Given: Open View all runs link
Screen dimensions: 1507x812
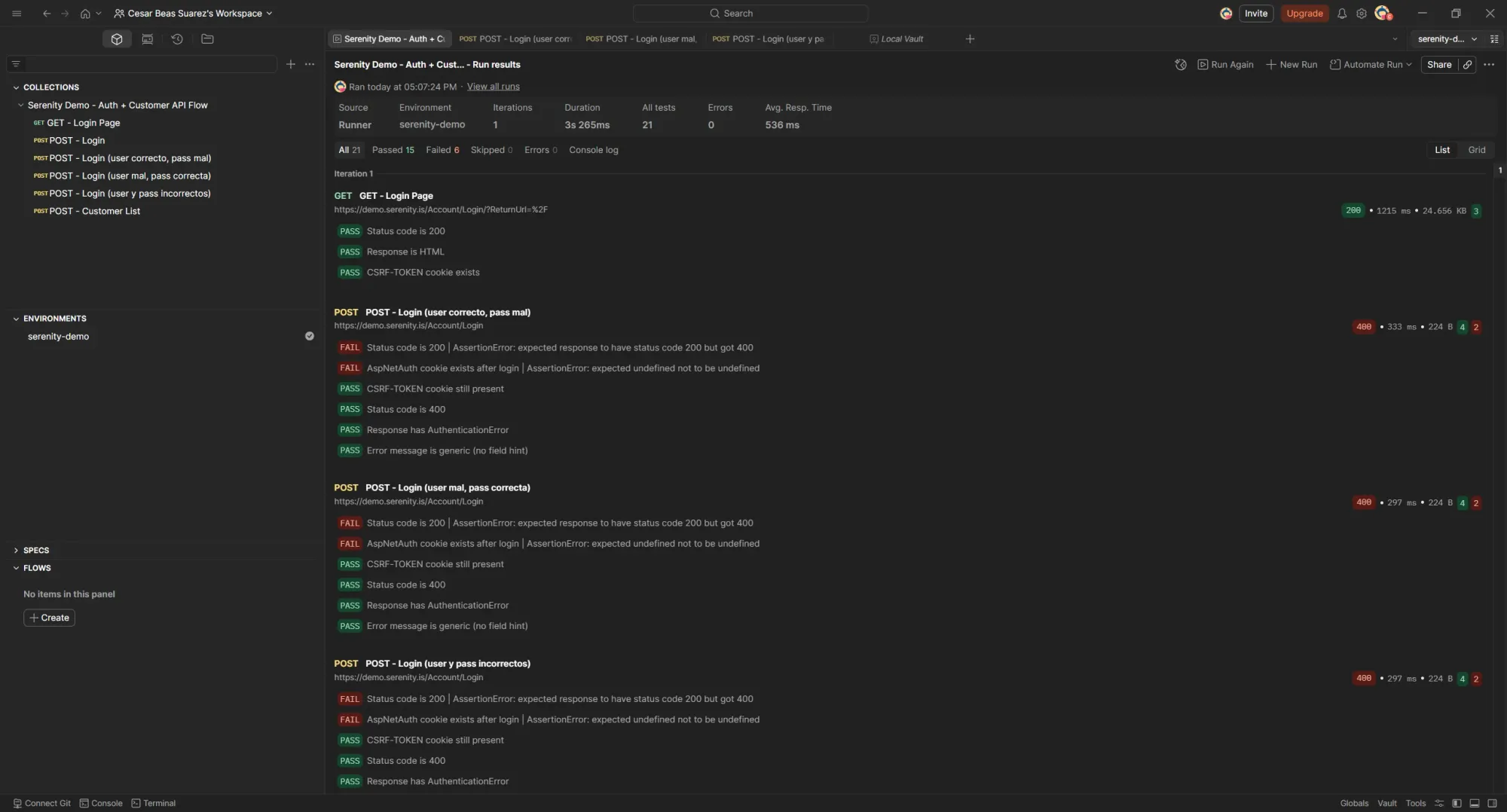Looking at the screenshot, I should click(x=493, y=87).
